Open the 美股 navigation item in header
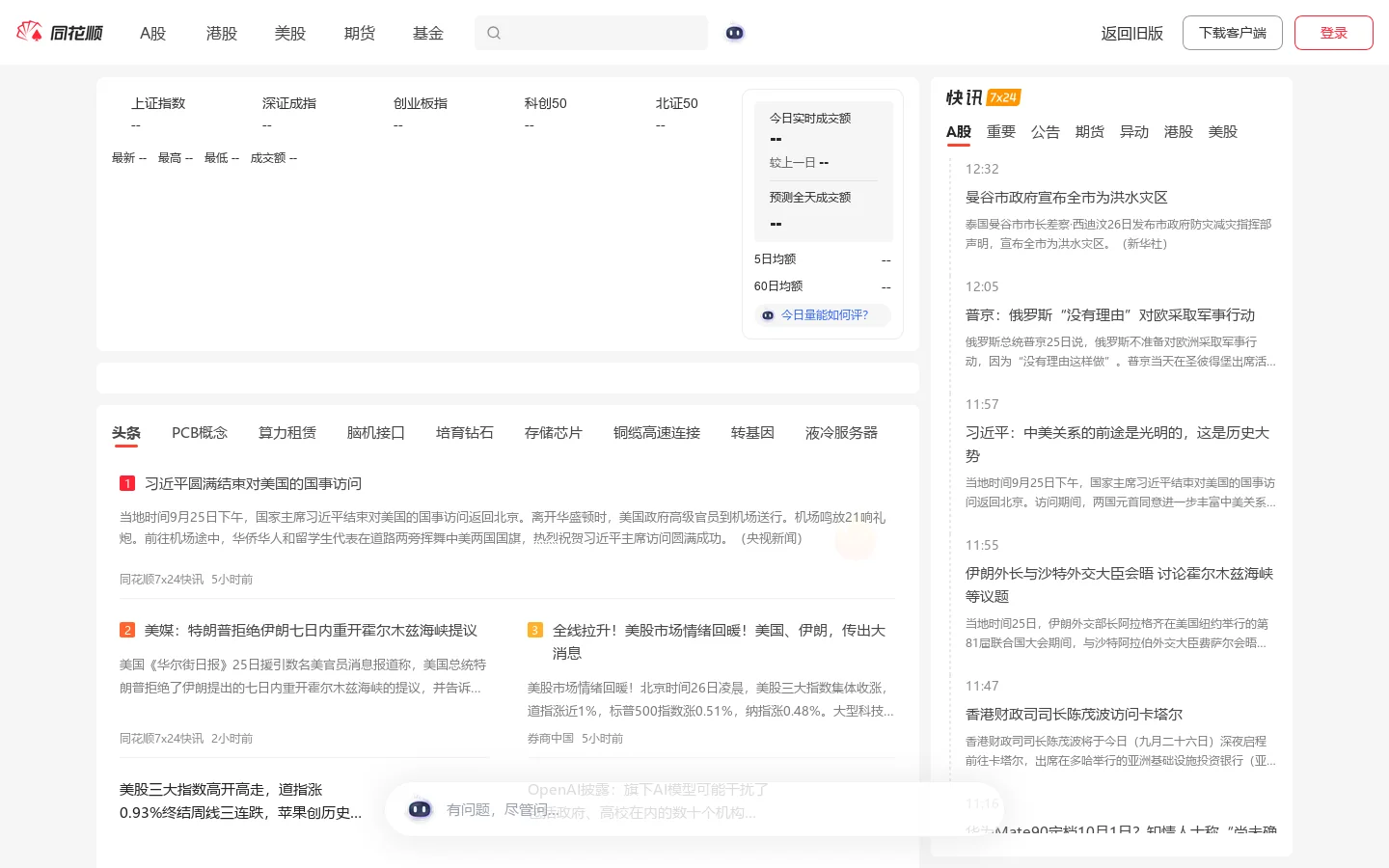1389x868 pixels. tap(290, 33)
